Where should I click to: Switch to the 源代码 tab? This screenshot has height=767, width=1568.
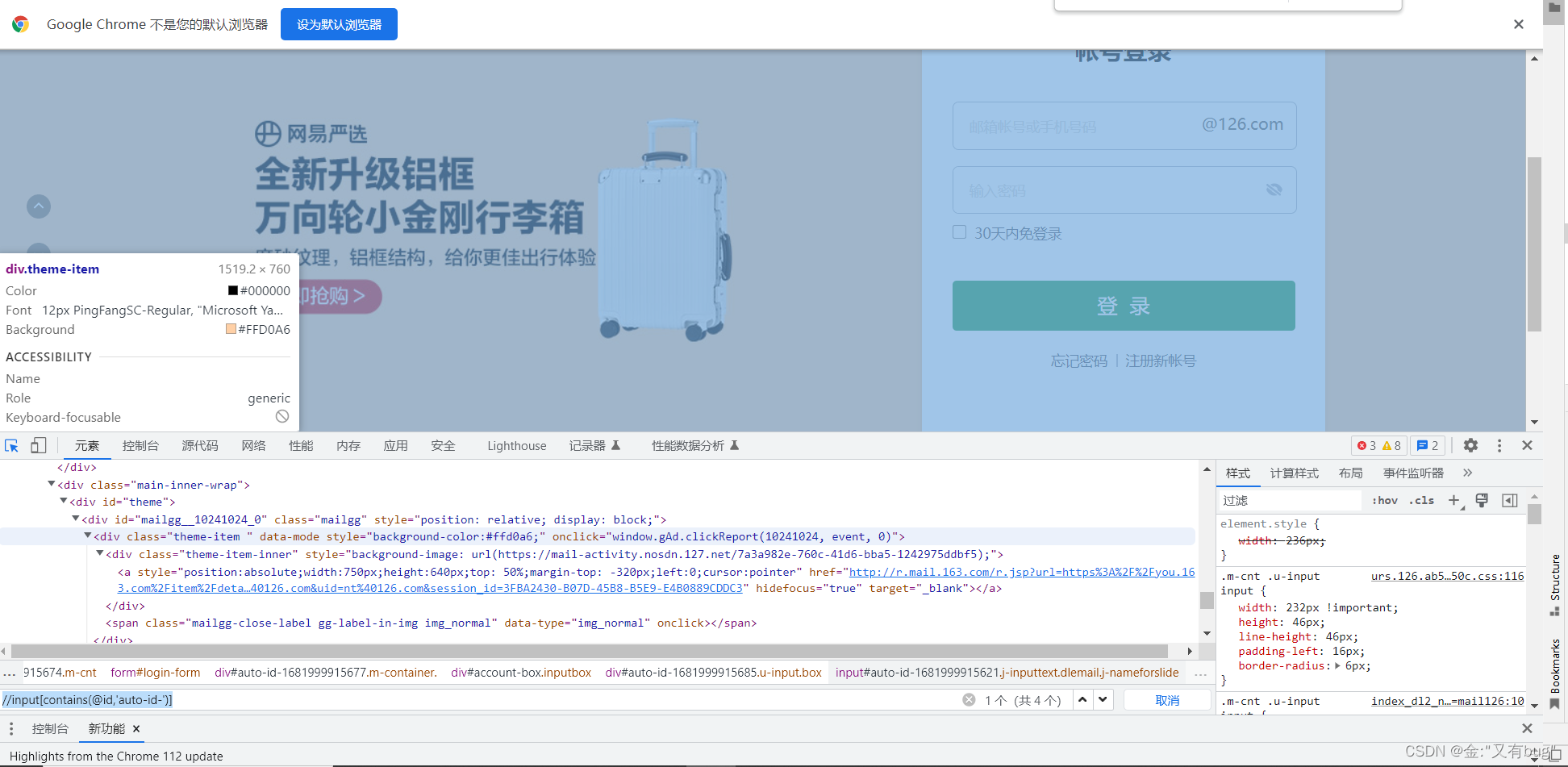point(200,445)
